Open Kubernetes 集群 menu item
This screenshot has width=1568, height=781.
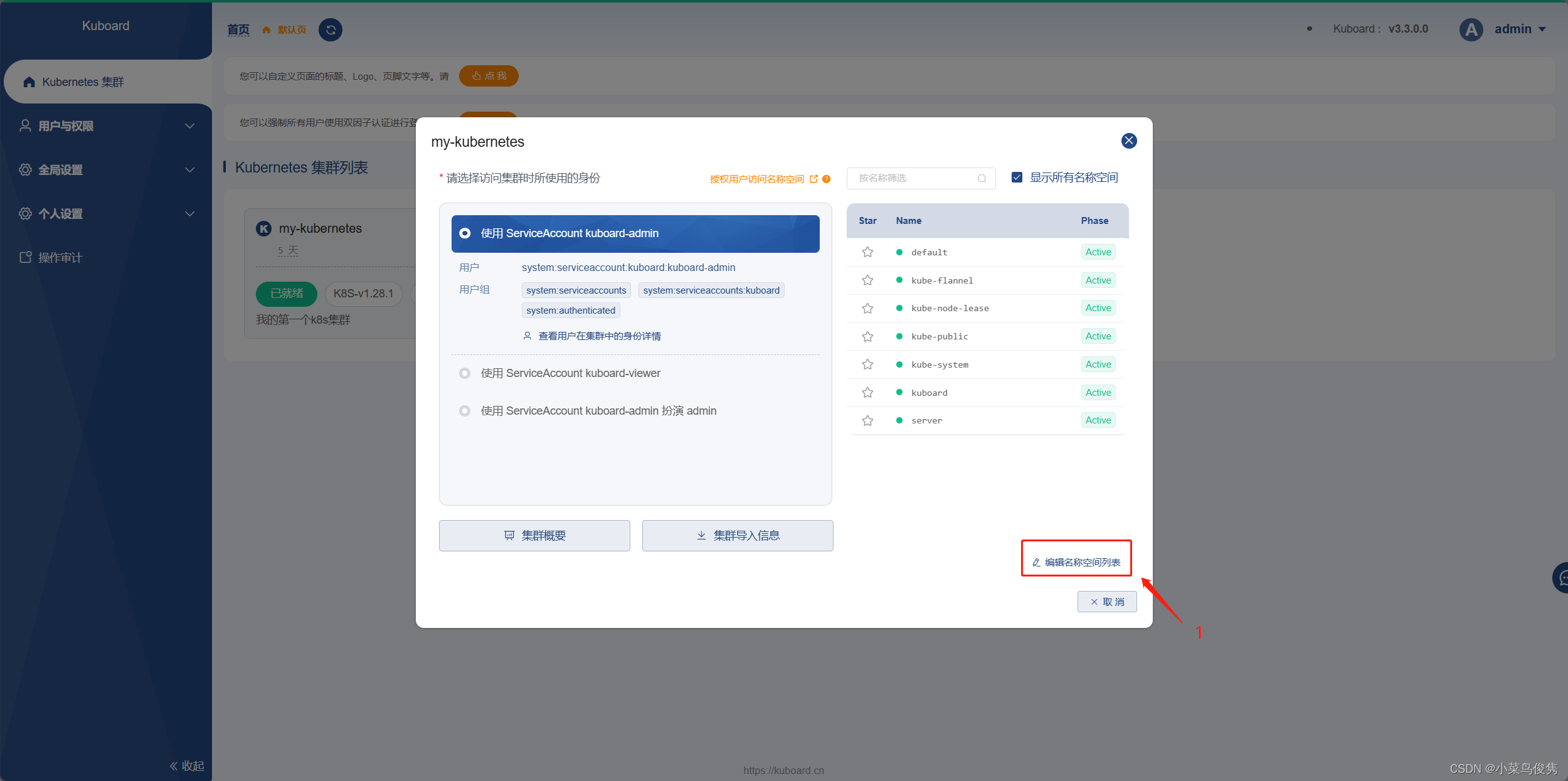pyautogui.click(x=108, y=82)
